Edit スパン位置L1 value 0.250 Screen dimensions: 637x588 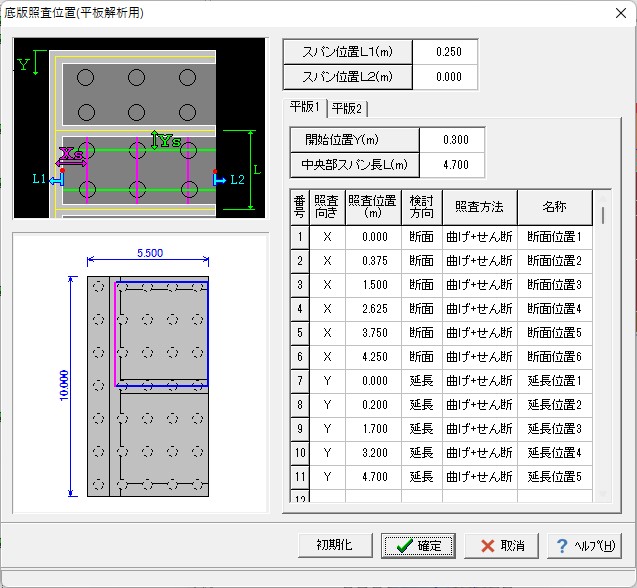tap(445, 52)
